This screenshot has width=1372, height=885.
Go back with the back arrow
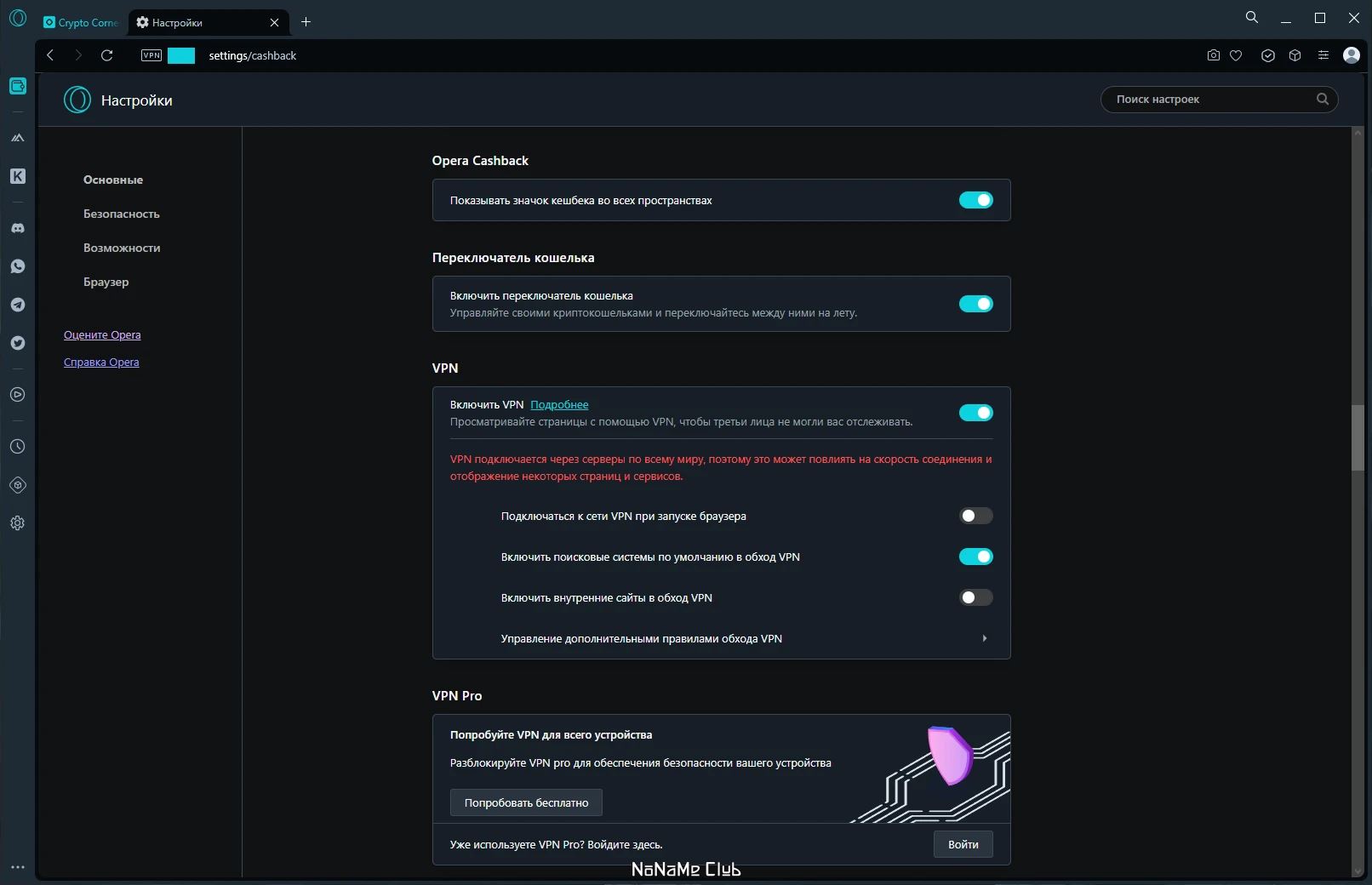50,55
